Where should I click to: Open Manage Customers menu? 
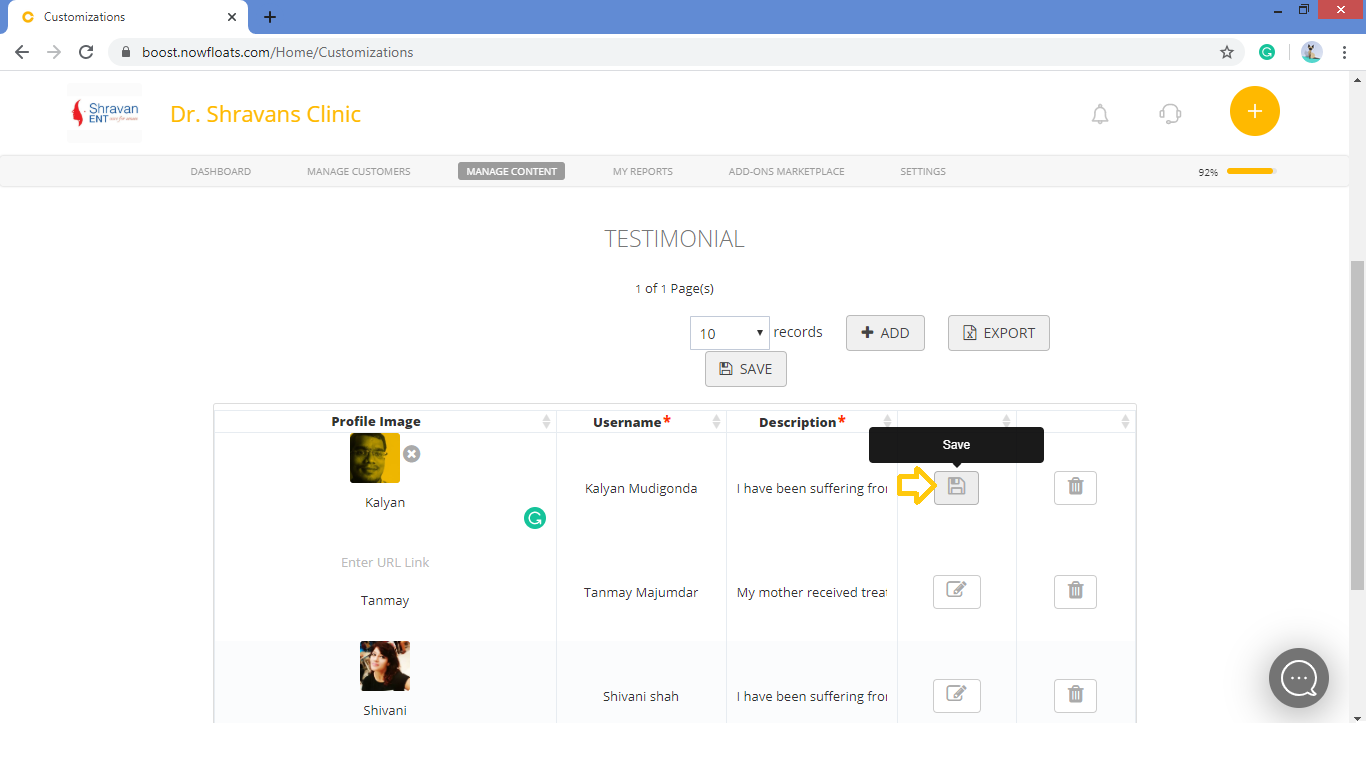359,171
